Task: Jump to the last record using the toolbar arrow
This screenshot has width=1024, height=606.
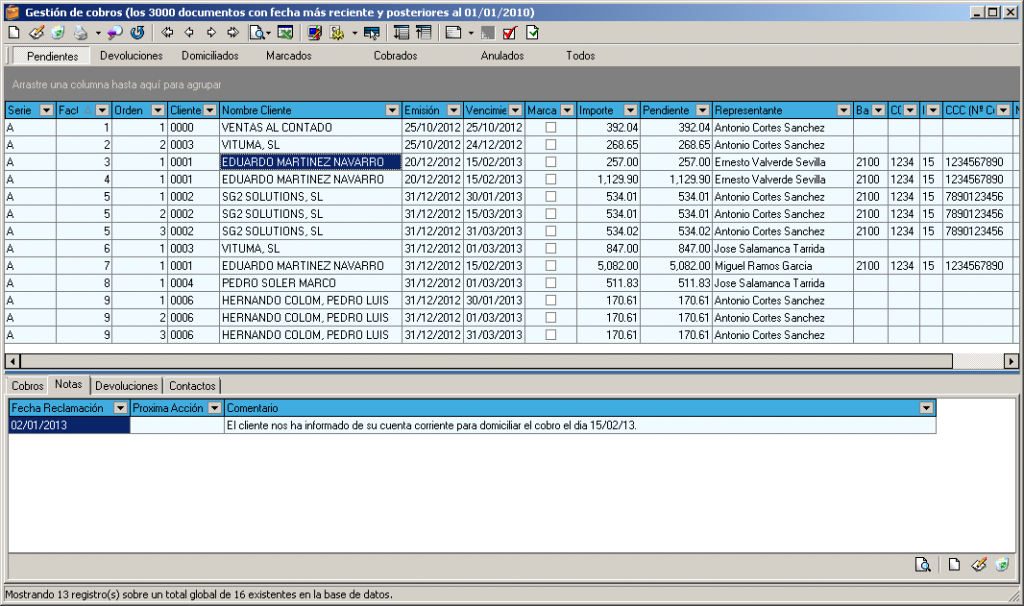Action: [x=232, y=33]
